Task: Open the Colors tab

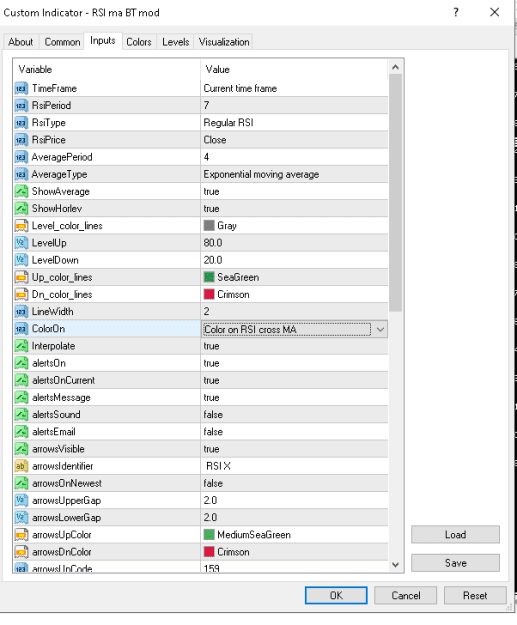Action: tap(139, 42)
